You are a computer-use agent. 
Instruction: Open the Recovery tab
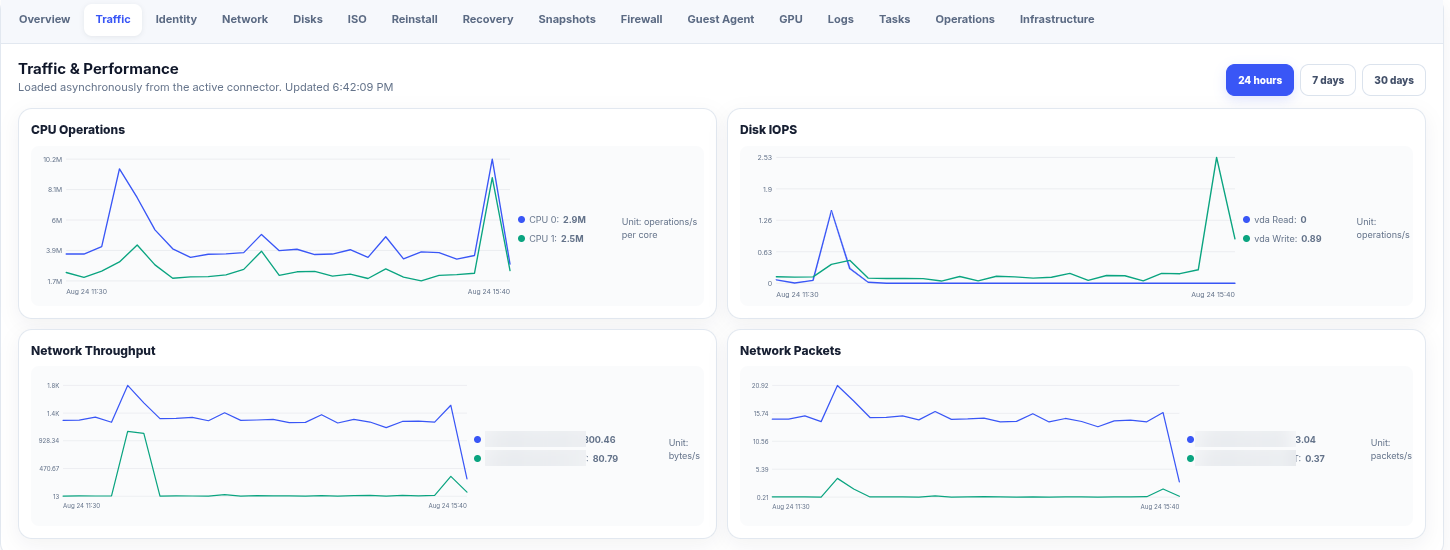tap(488, 19)
